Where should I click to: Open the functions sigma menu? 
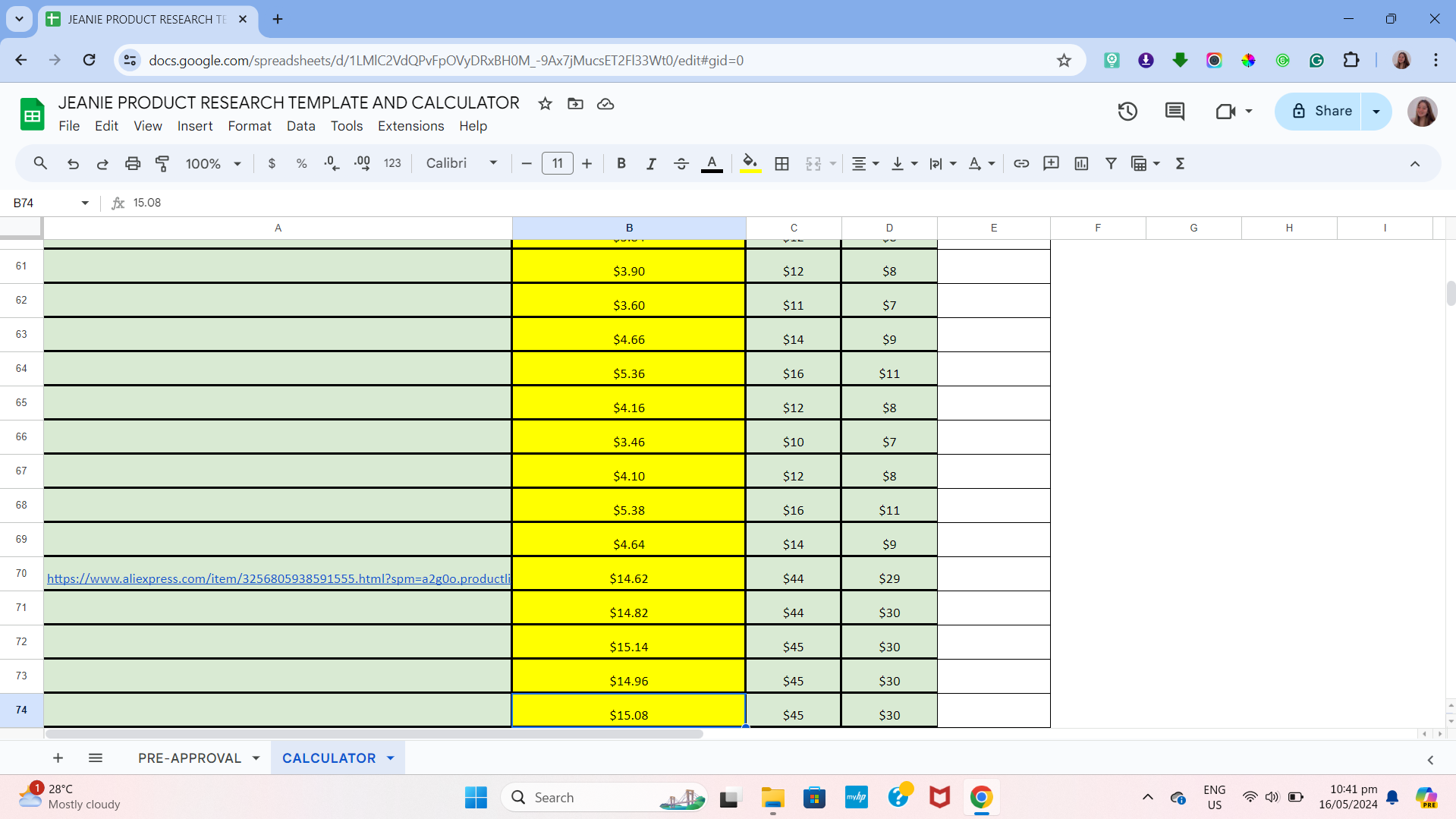1180,163
